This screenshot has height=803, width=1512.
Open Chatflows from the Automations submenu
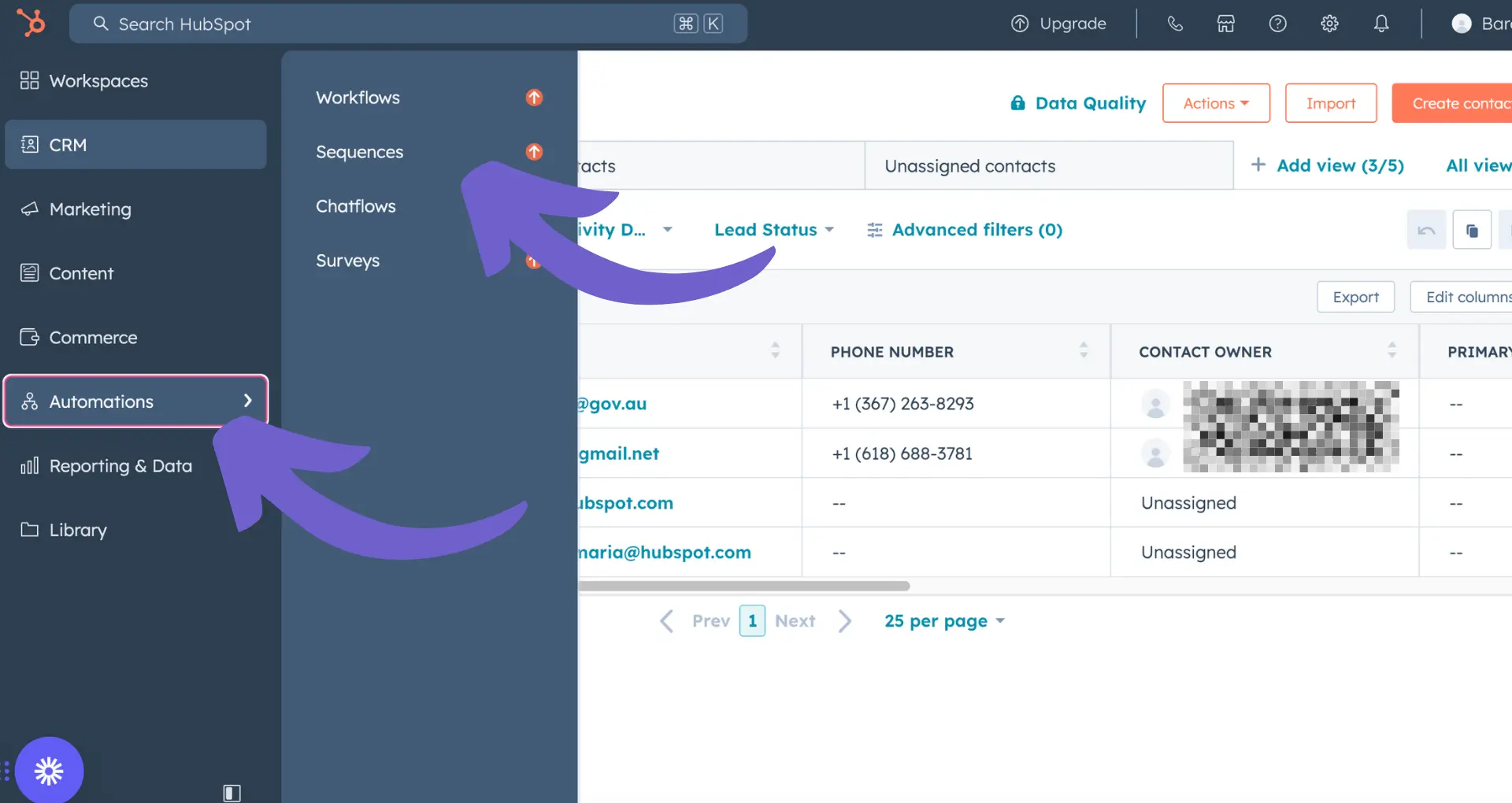click(x=356, y=206)
